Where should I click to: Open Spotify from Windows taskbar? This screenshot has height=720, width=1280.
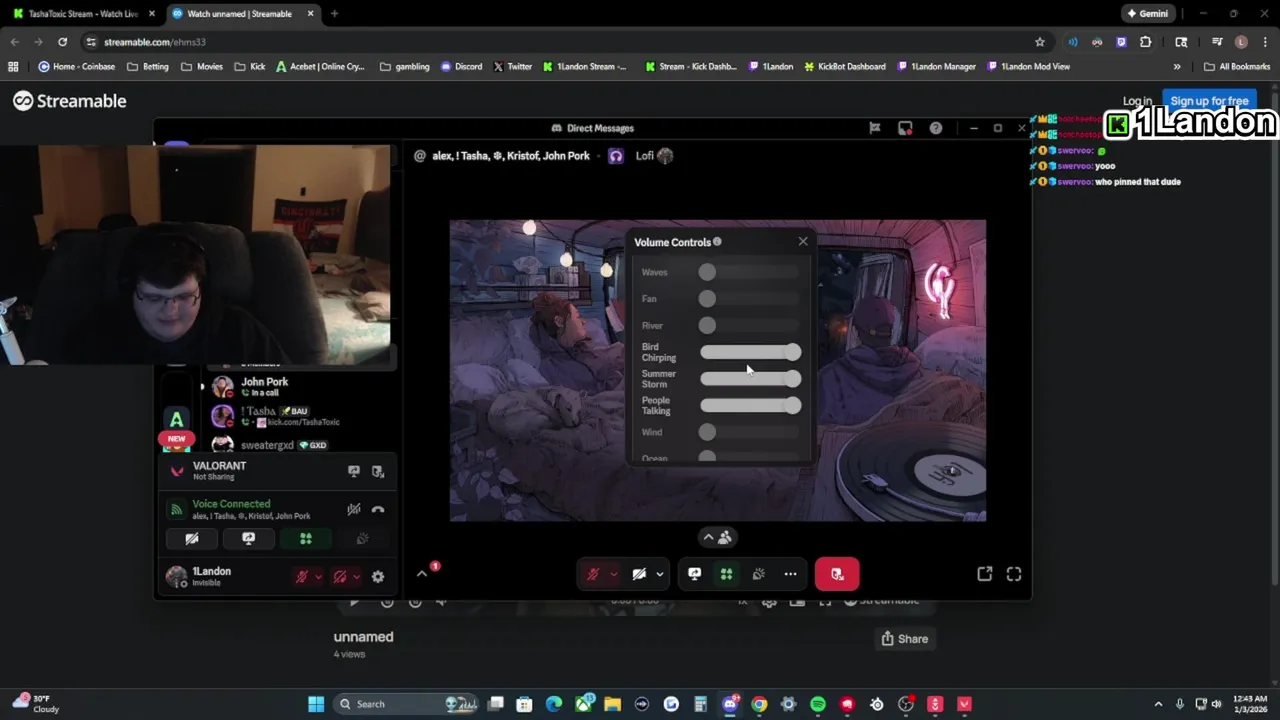click(x=818, y=704)
